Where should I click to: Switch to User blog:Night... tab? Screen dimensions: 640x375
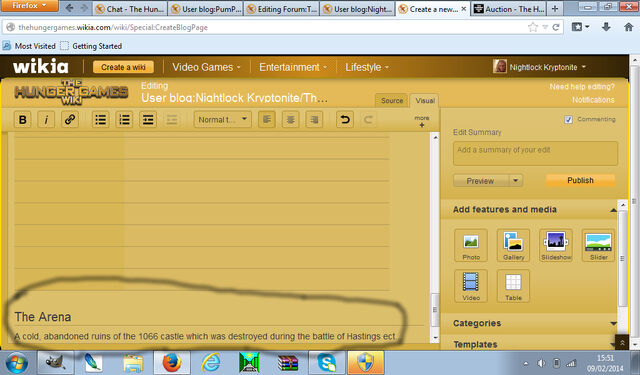358,9
